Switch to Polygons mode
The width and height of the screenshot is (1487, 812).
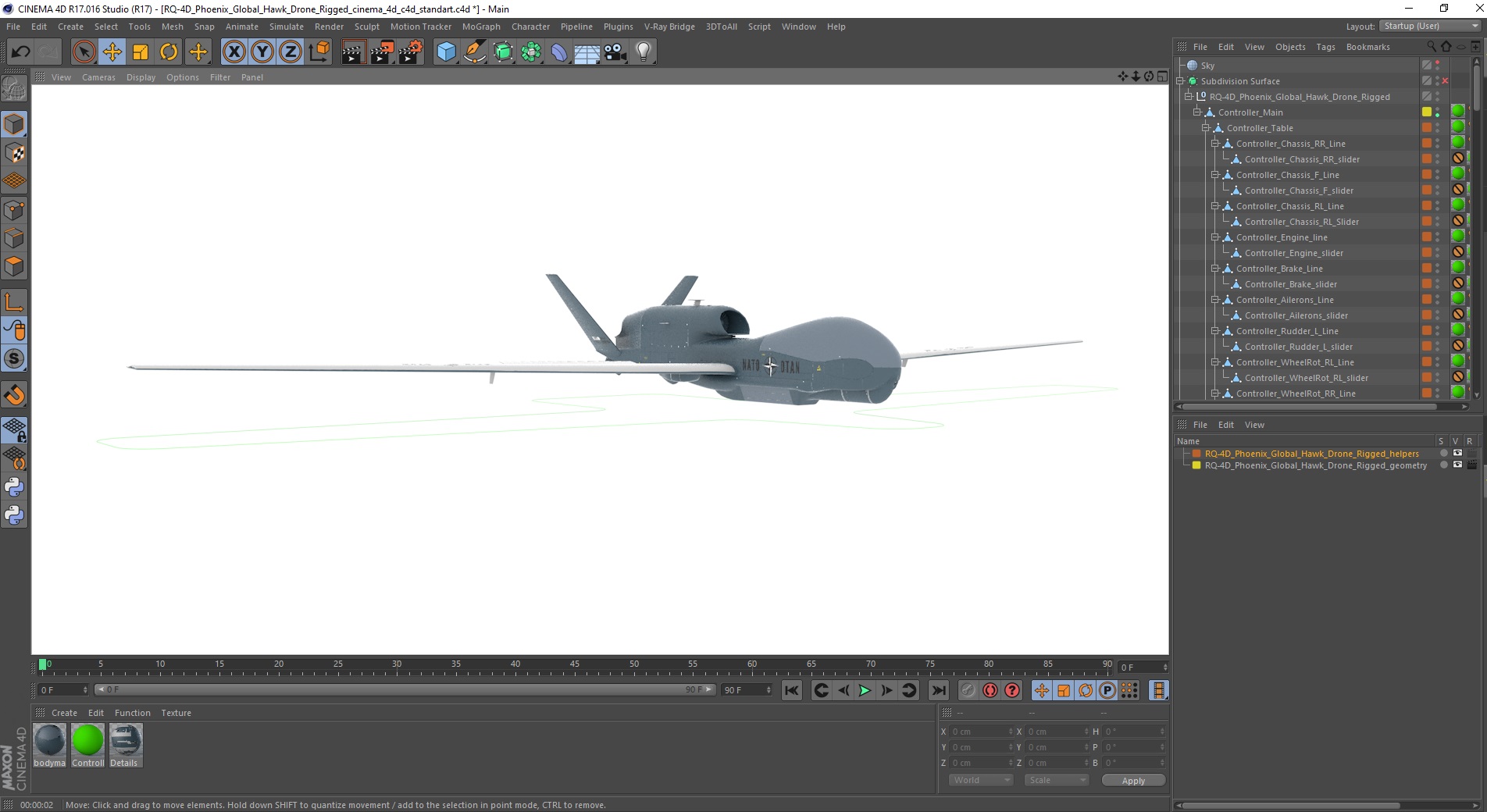coord(14,266)
